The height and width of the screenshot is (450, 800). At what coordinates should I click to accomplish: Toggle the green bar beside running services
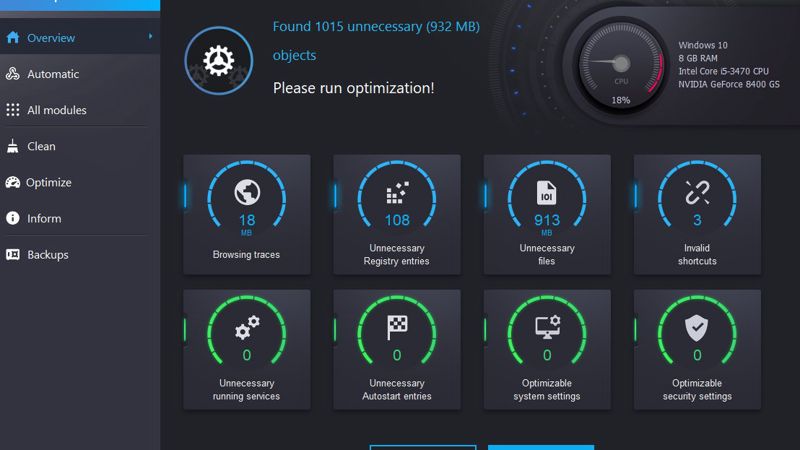click(185, 330)
